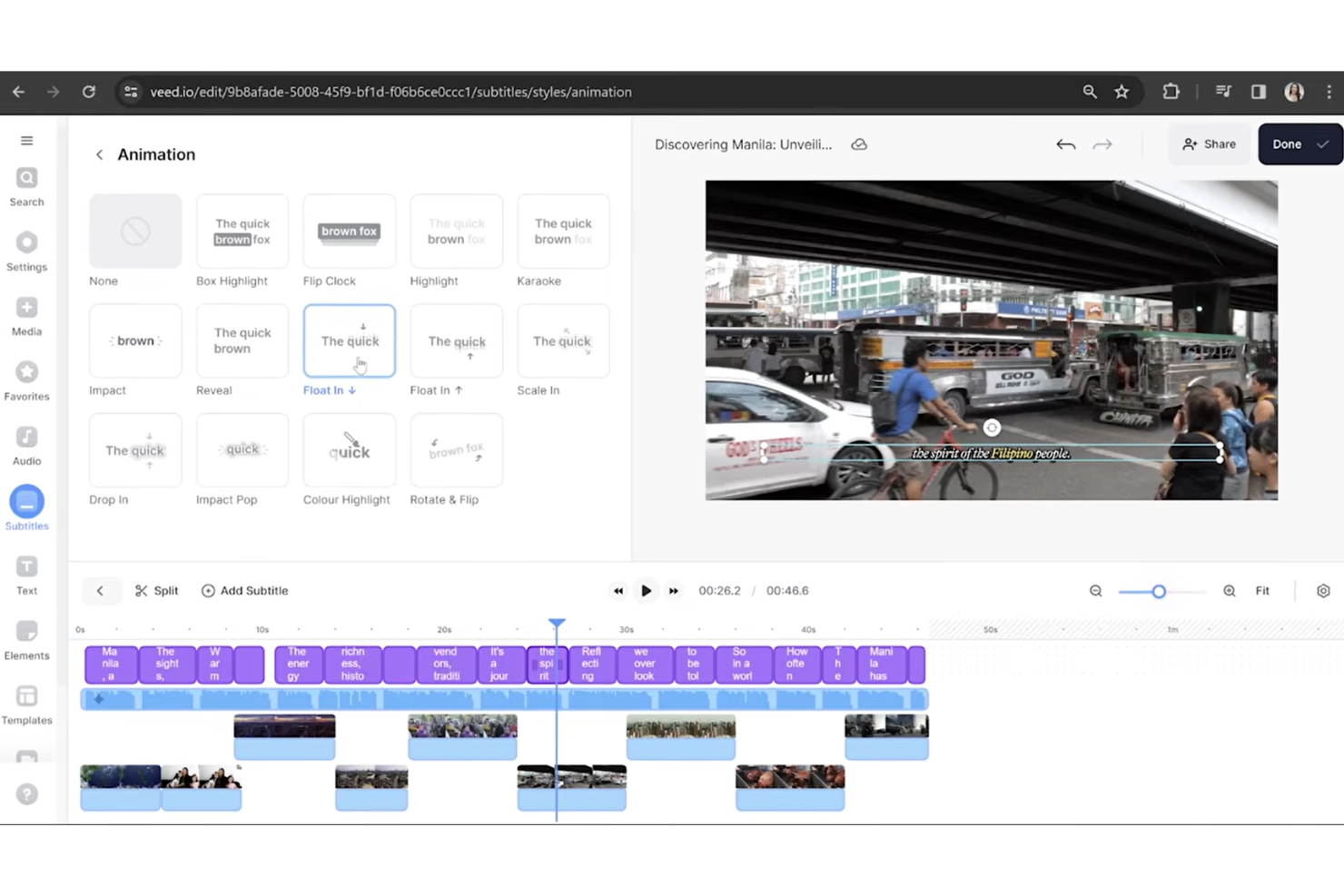Collapse timeline panel with back chevron
1344x896 pixels.
coord(100,591)
